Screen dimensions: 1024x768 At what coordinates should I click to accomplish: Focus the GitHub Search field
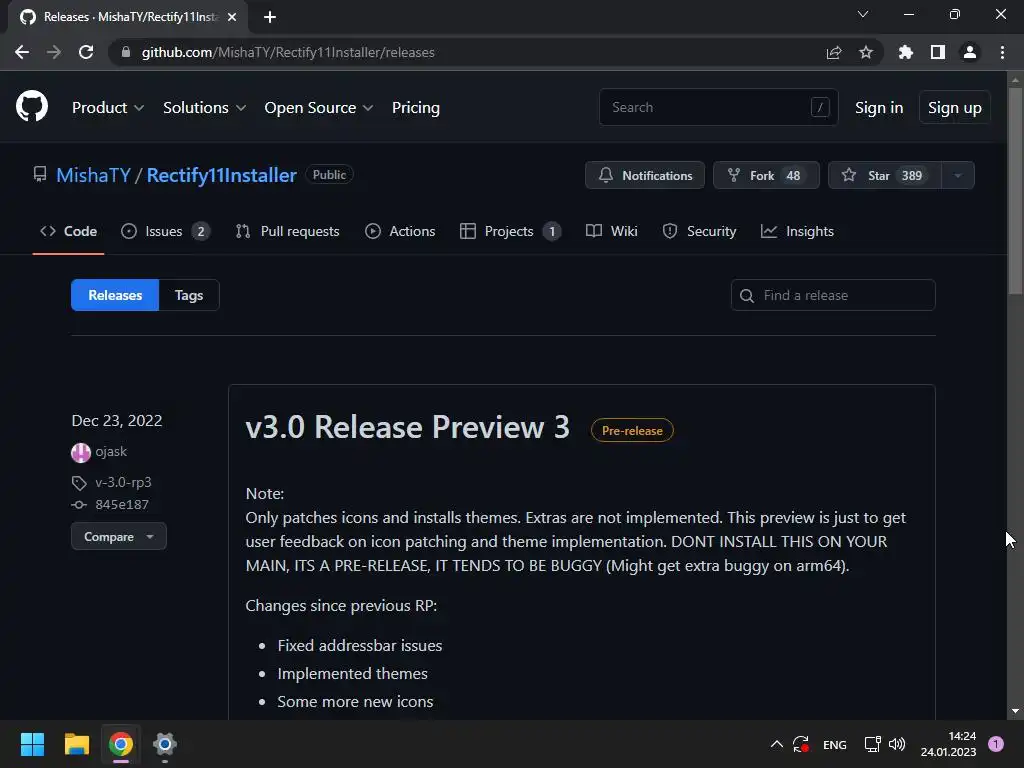coord(718,107)
